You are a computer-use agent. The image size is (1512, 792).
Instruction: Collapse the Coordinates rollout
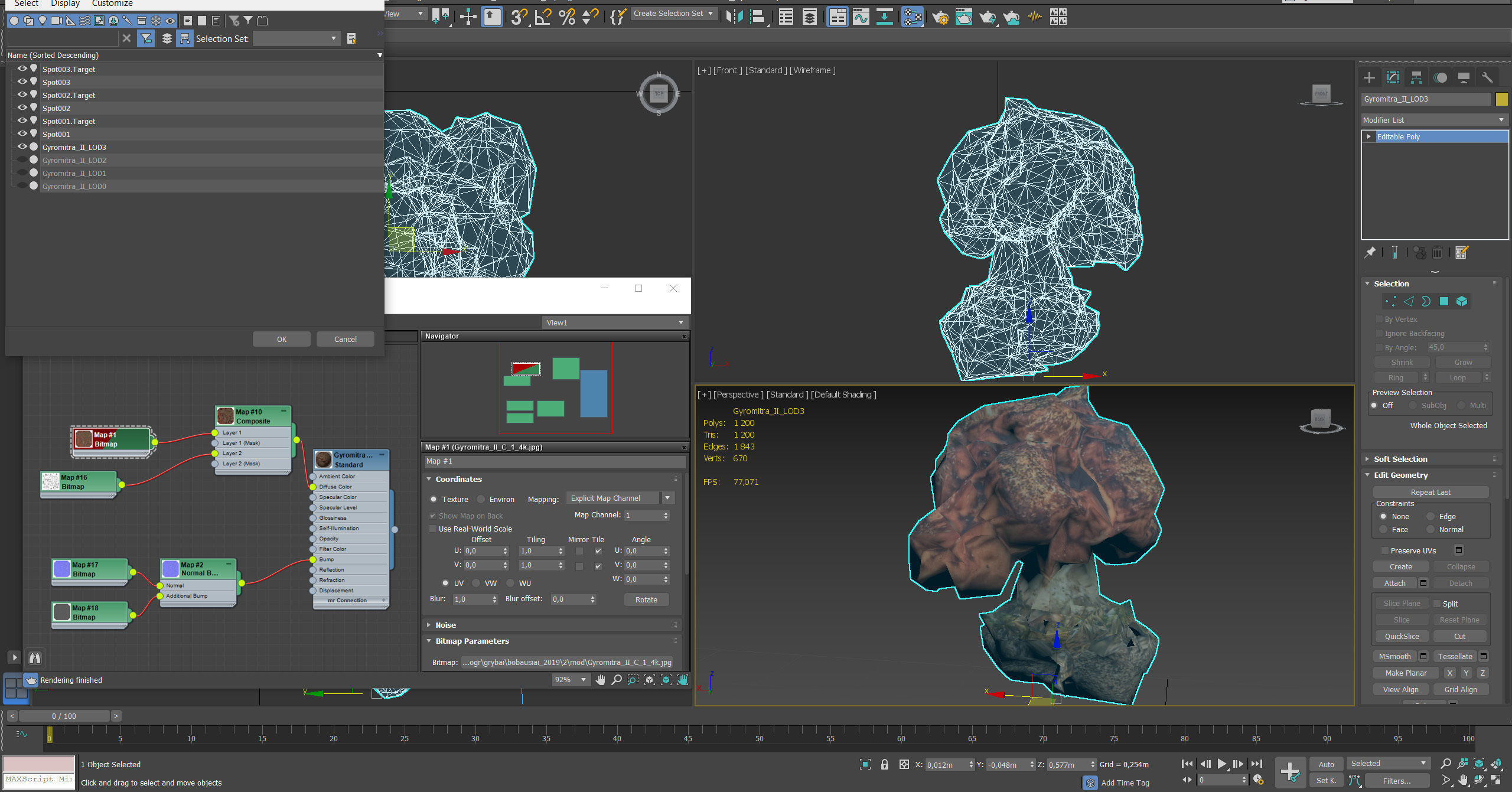point(458,479)
